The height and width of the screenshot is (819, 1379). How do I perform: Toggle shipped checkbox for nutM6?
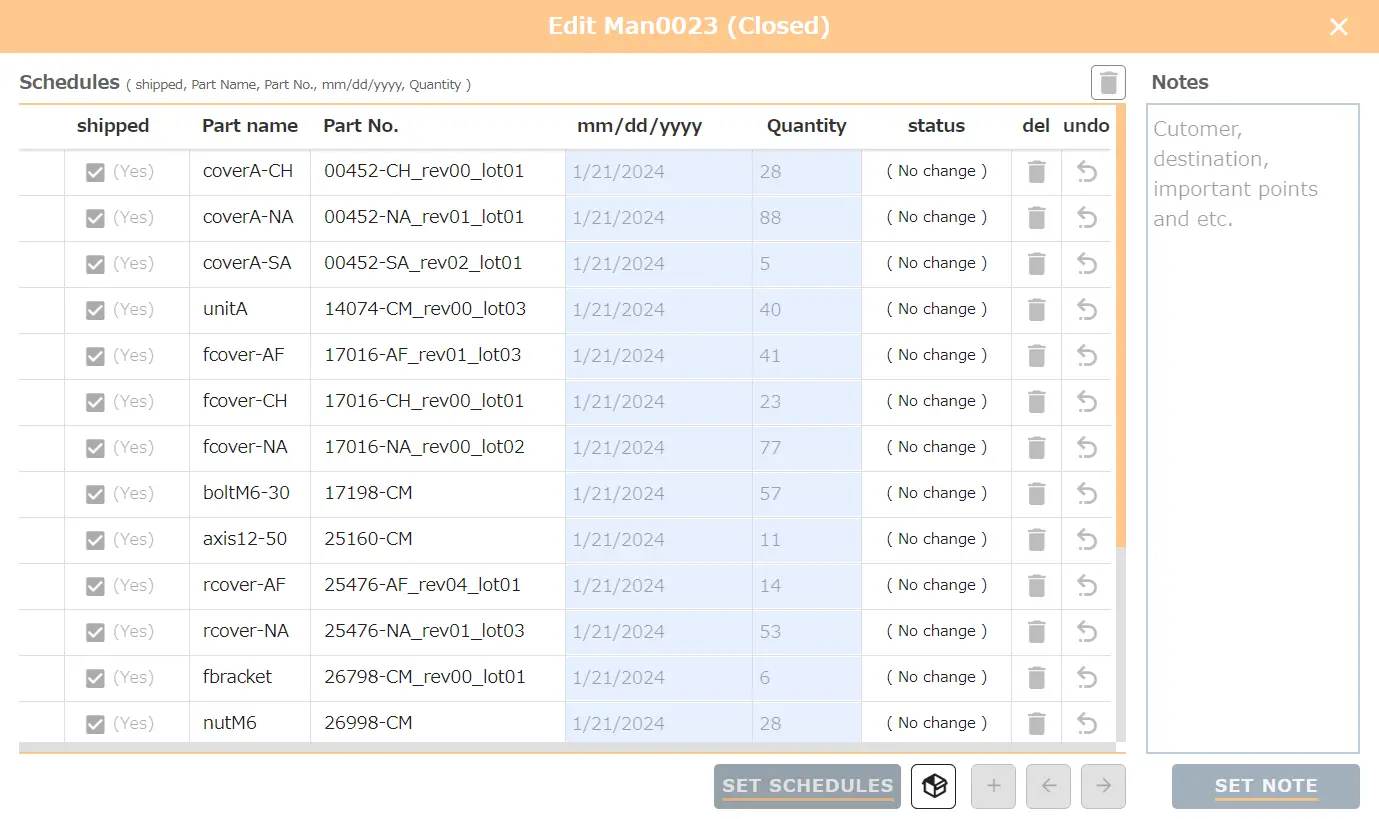[95, 724]
